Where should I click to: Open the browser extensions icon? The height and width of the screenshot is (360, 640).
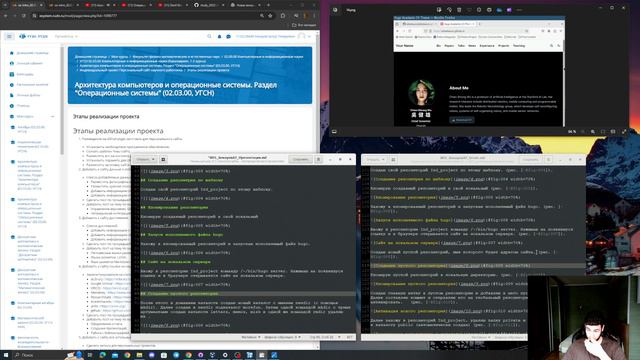point(283,16)
